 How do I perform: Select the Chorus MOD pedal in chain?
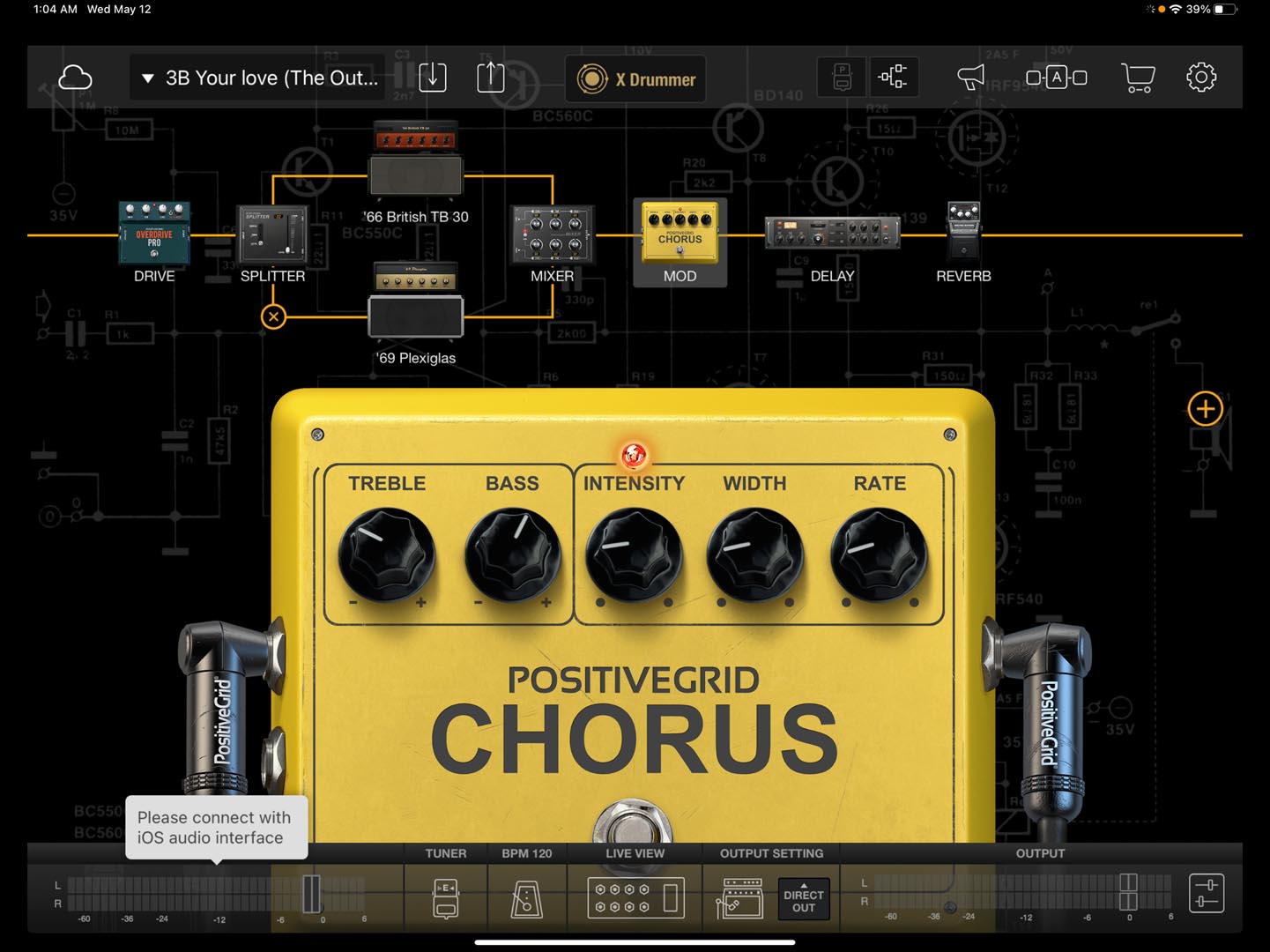[680, 234]
